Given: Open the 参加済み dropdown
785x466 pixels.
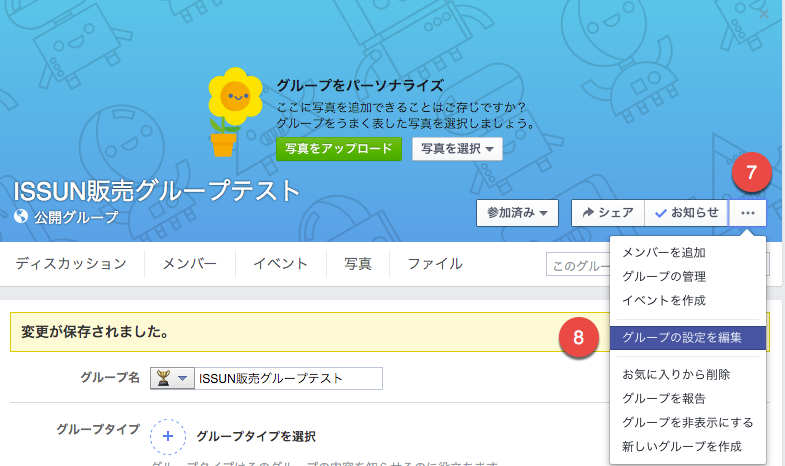Looking at the screenshot, I should coord(517,213).
